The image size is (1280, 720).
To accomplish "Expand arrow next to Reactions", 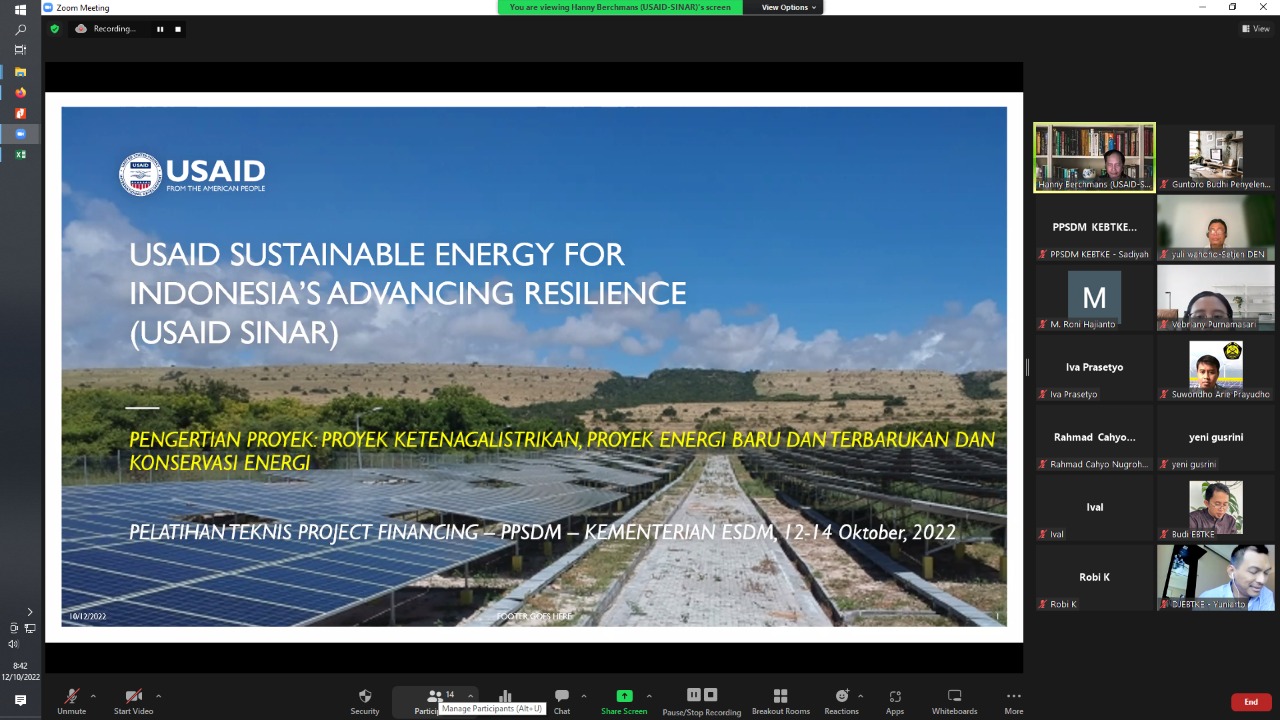I will point(860,696).
